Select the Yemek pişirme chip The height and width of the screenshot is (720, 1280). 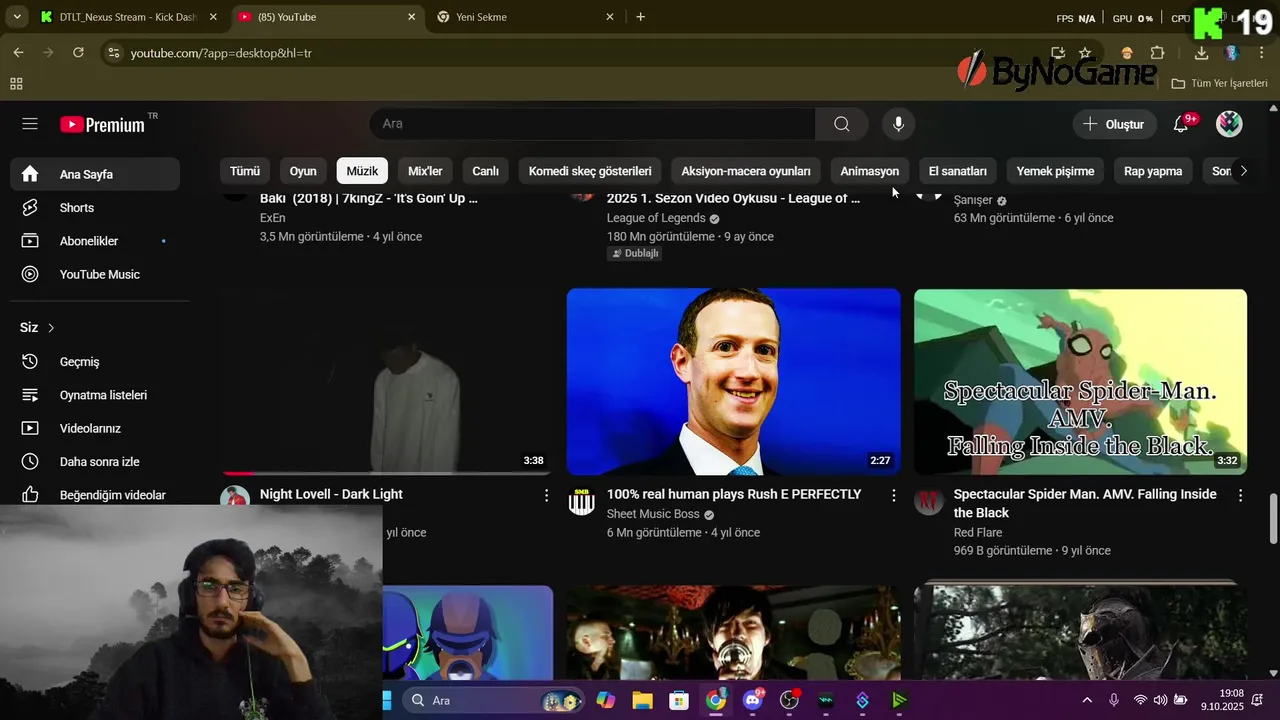pyautogui.click(x=1055, y=171)
